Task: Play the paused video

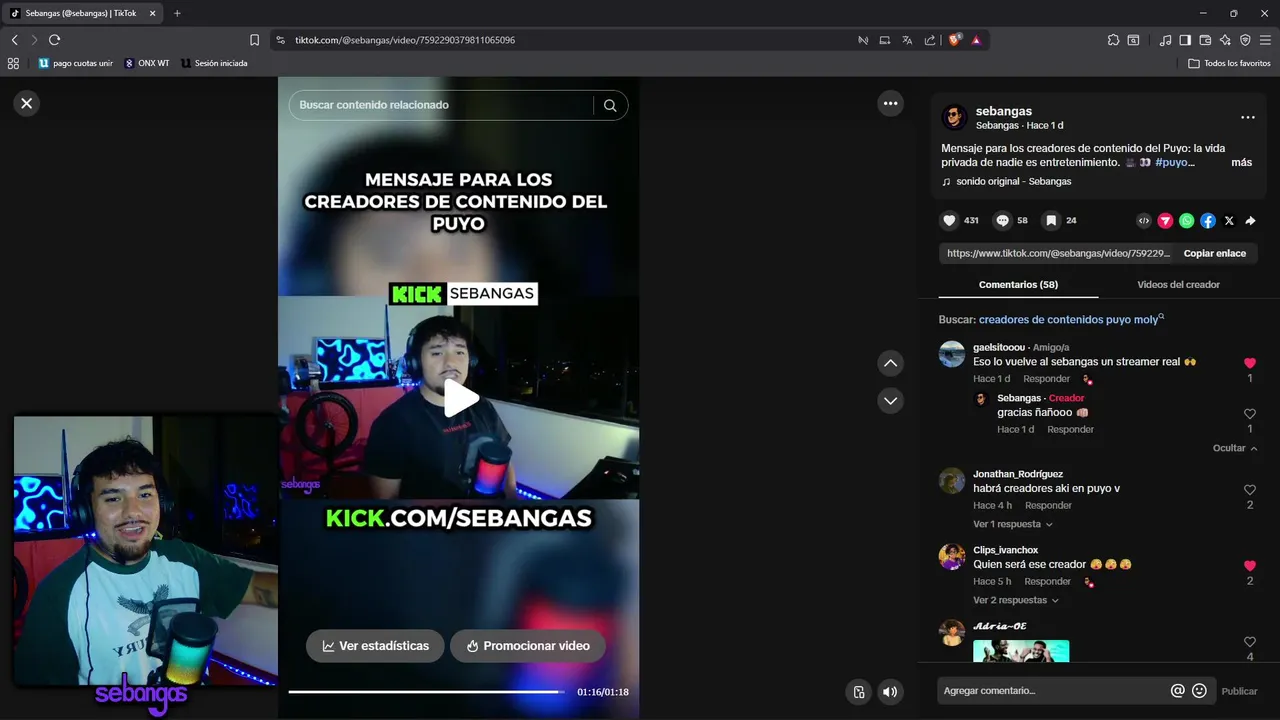Action: click(x=460, y=398)
